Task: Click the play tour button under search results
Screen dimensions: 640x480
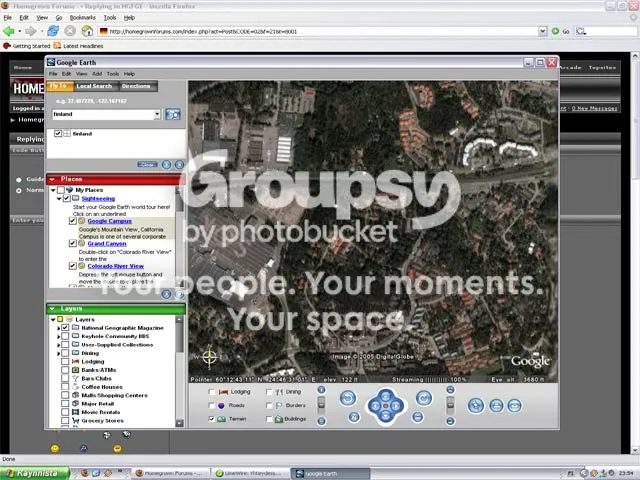Action: (166, 164)
